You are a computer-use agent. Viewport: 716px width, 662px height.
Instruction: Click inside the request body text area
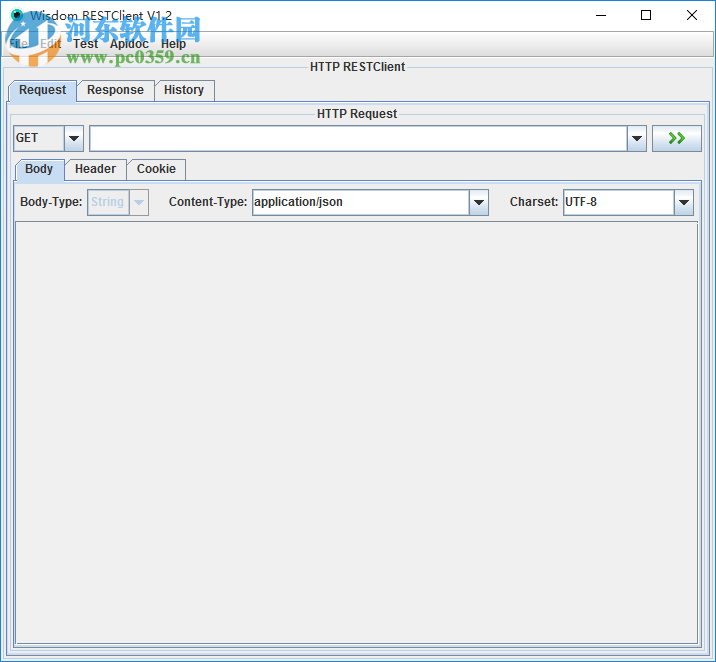356,433
